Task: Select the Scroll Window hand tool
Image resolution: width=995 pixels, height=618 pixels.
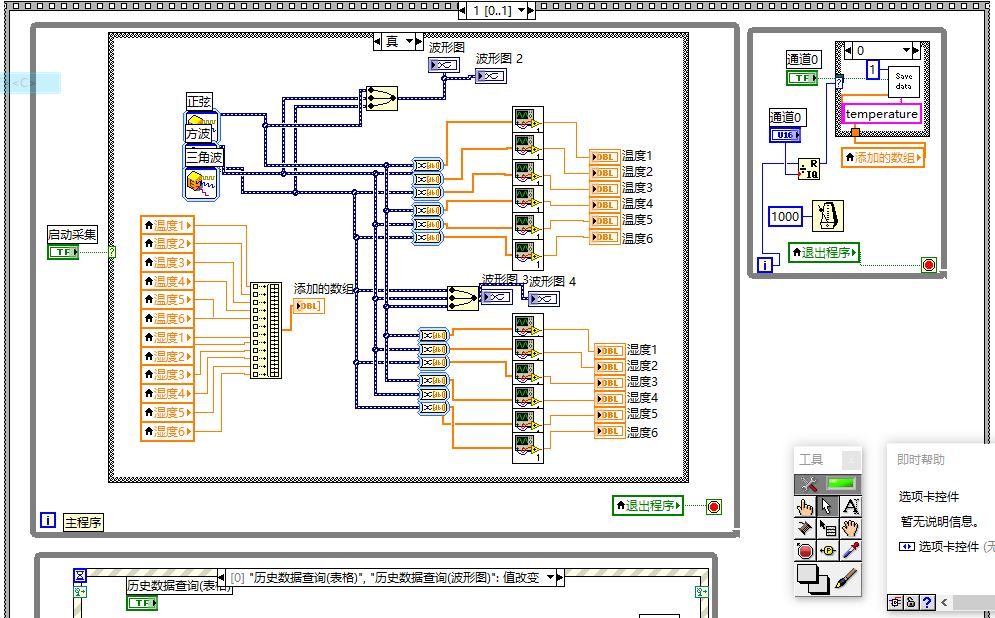Action: [x=850, y=528]
